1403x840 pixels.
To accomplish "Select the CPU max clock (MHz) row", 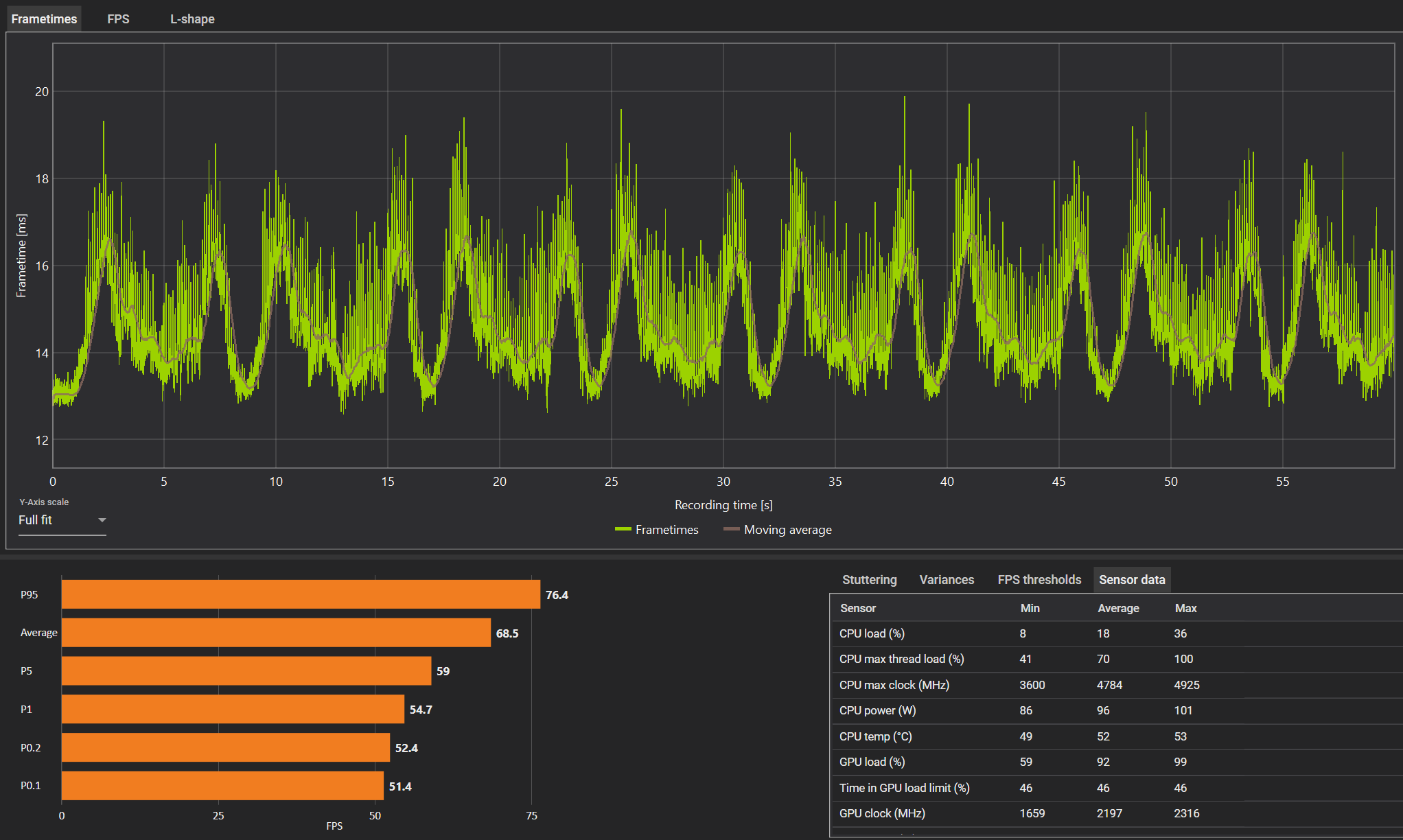I will coord(894,685).
